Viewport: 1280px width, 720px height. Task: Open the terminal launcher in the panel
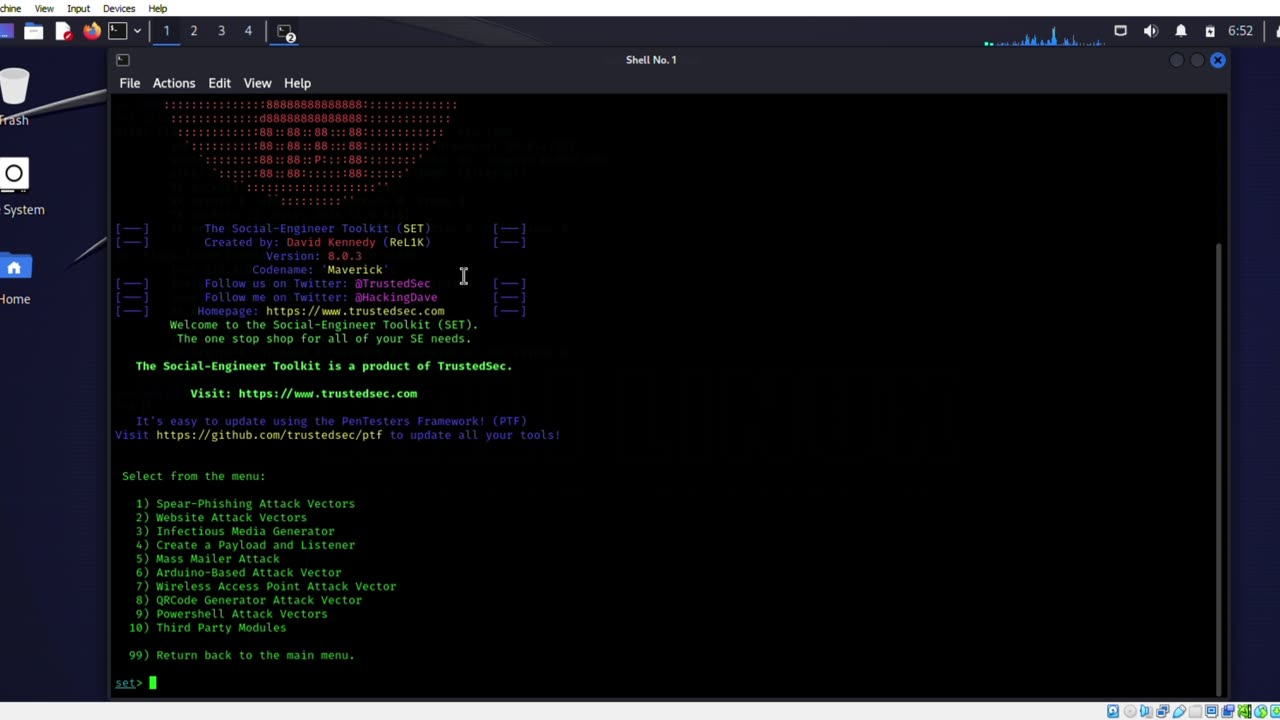[x=117, y=31]
